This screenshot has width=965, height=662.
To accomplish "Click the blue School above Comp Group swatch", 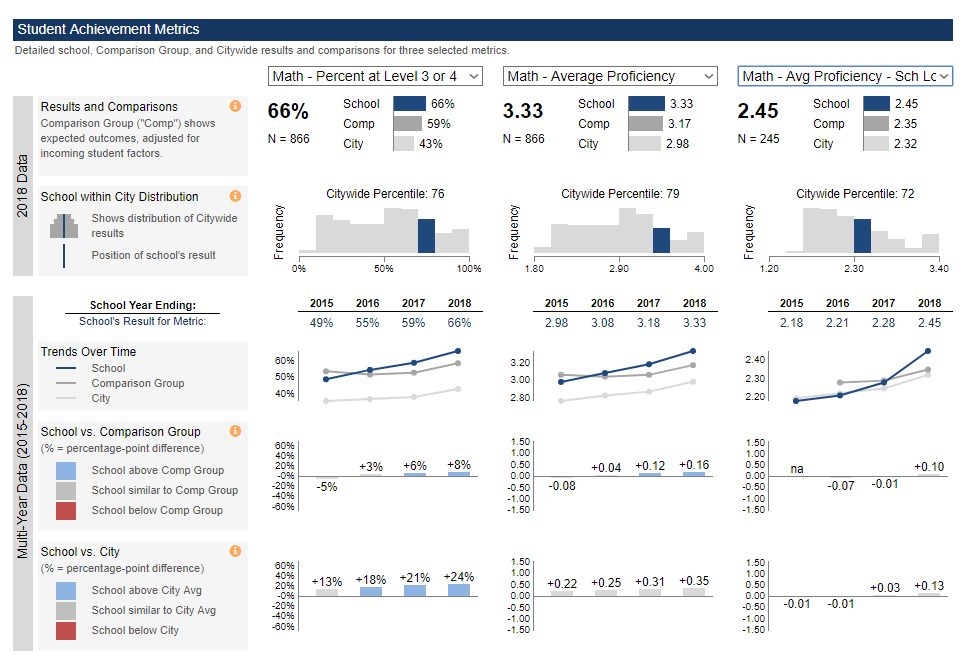I will click(65, 470).
